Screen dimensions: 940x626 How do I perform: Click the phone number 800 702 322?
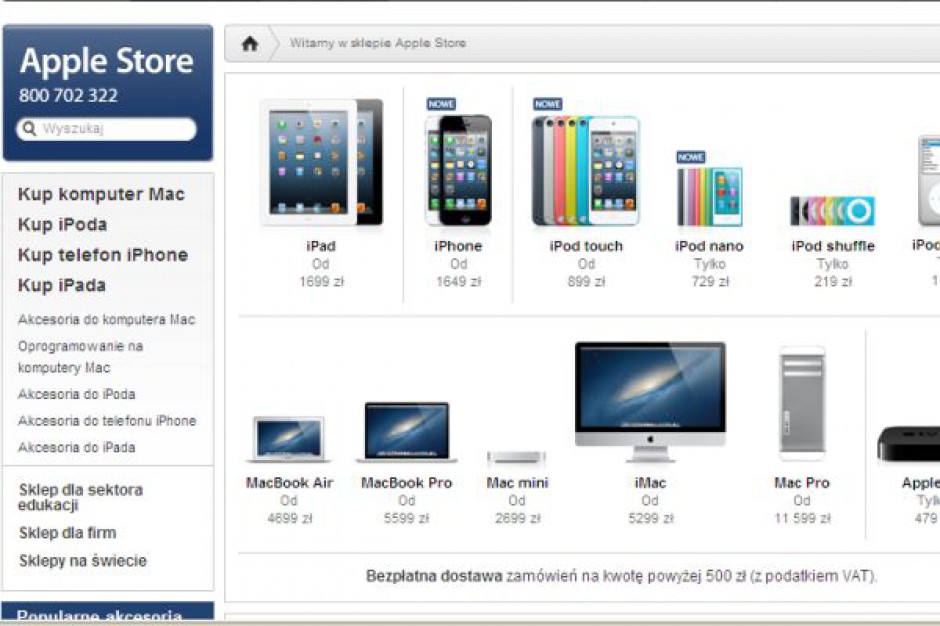pos(68,95)
